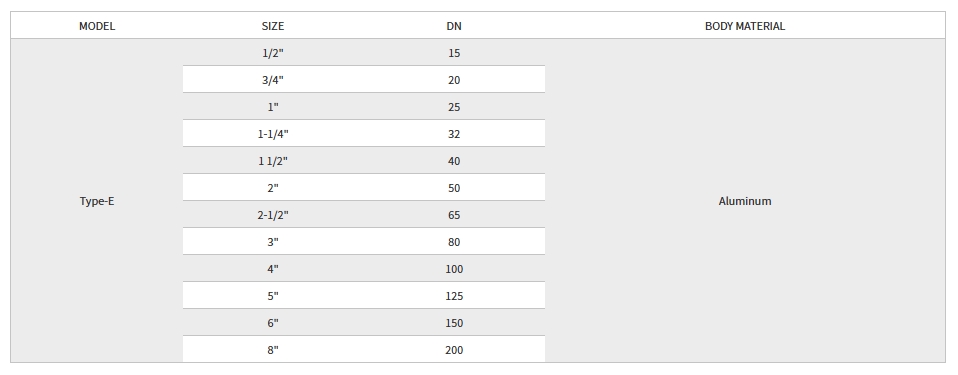This screenshot has width=958, height=375.
Task: Click the DN value 200
Action: coord(453,349)
